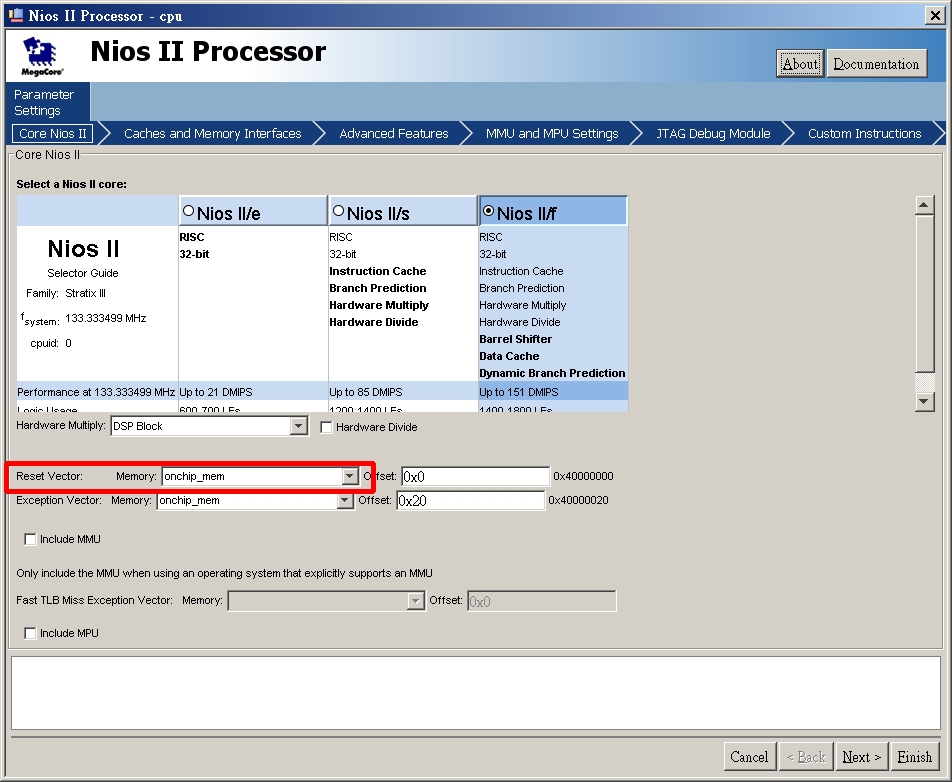Screen dimensions: 952x782
Task: Expand the Reset Vector memory dropdown
Action: point(349,477)
